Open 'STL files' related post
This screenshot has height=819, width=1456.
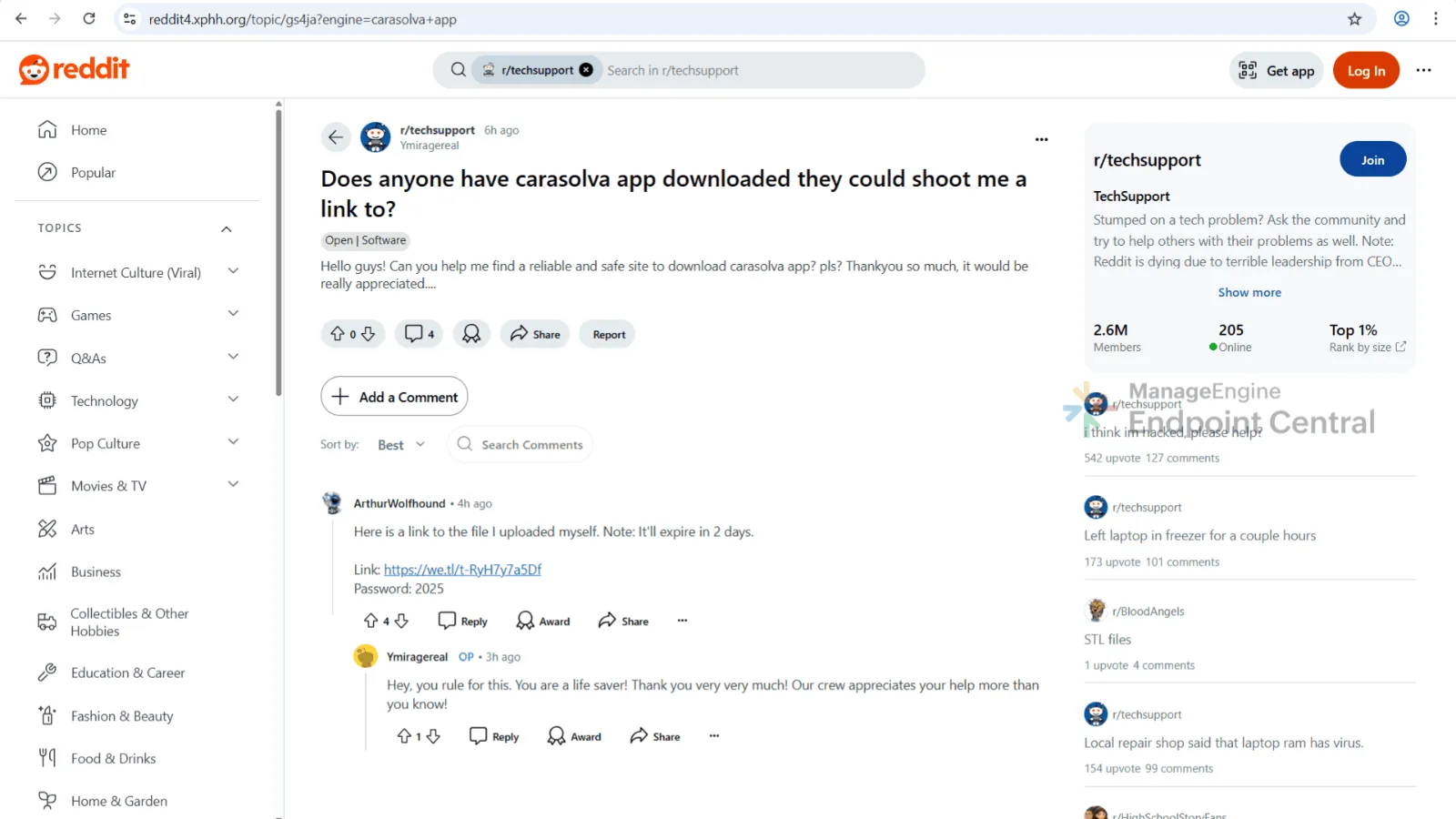(x=1107, y=640)
